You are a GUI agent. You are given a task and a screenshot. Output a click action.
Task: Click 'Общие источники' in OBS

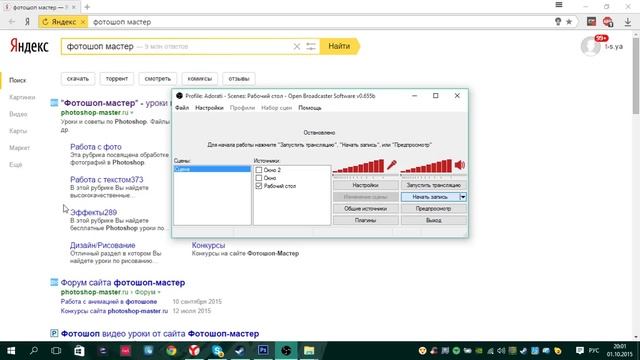[365, 209]
